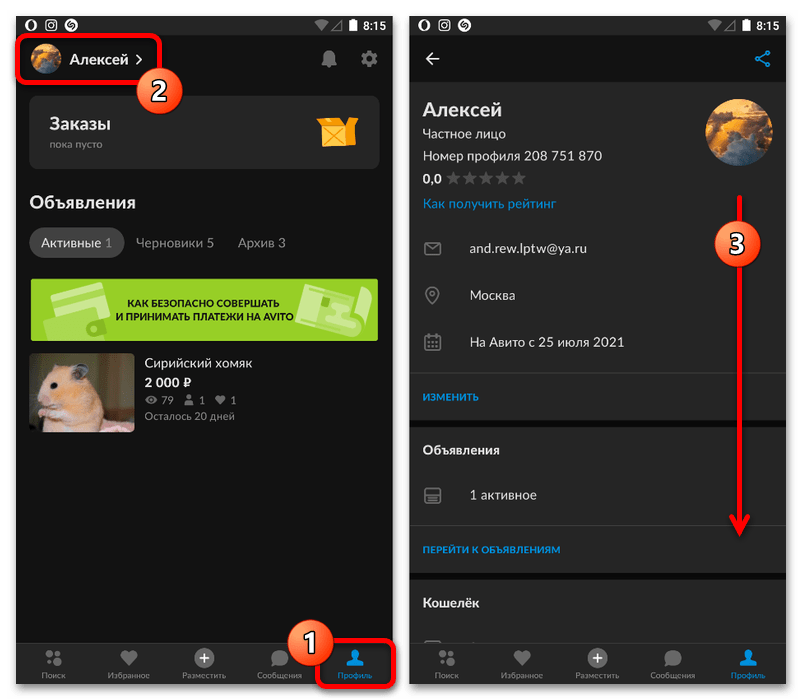Open the Сирийский хомяк listing thumbnail
This screenshot has height=700, width=802.
[82, 392]
